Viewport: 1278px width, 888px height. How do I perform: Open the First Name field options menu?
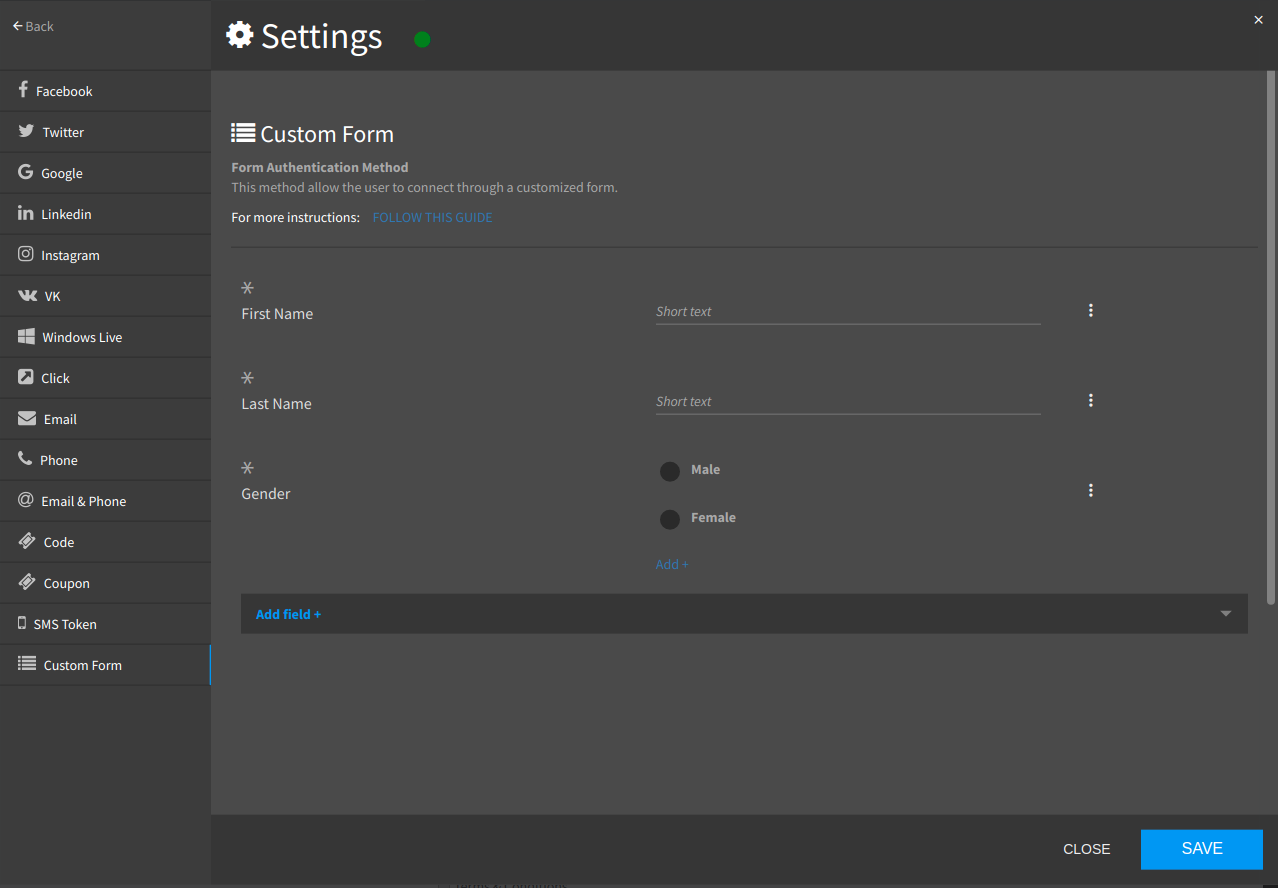tap(1091, 310)
